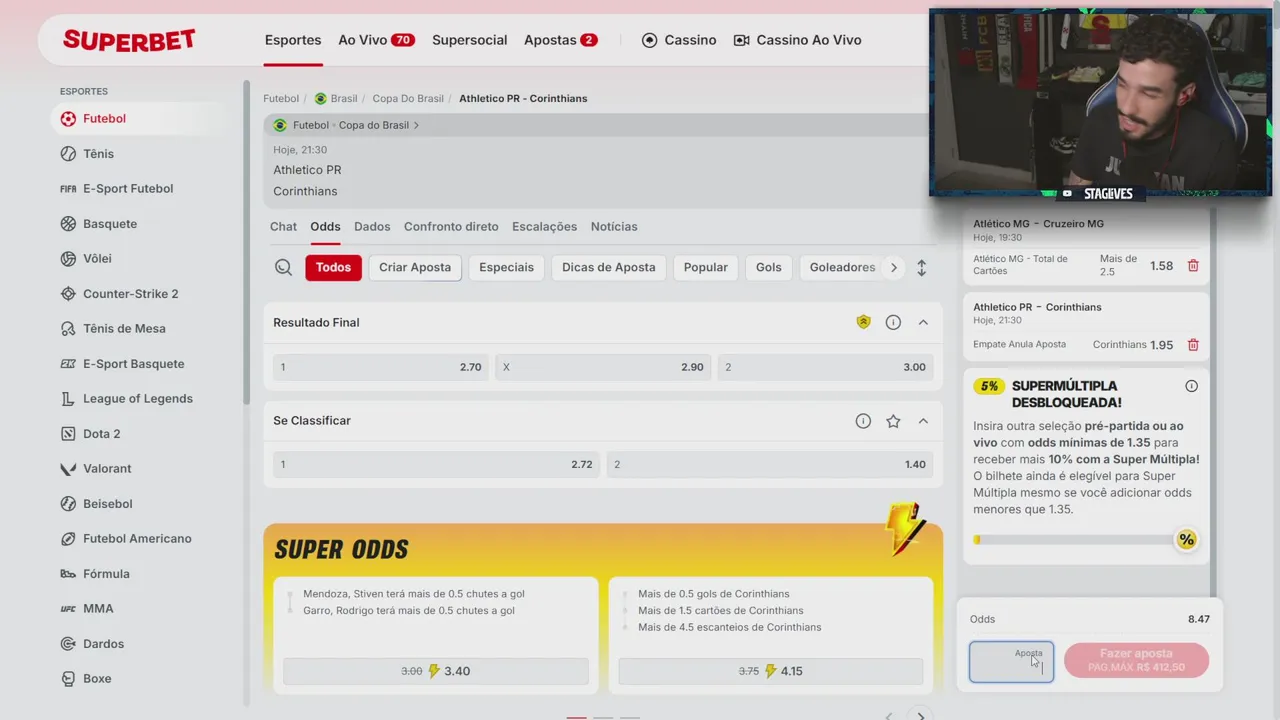This screenshot has height=720, width=1280.
Task: Collapse the Resultado Final section
Action: click(923, 322)
